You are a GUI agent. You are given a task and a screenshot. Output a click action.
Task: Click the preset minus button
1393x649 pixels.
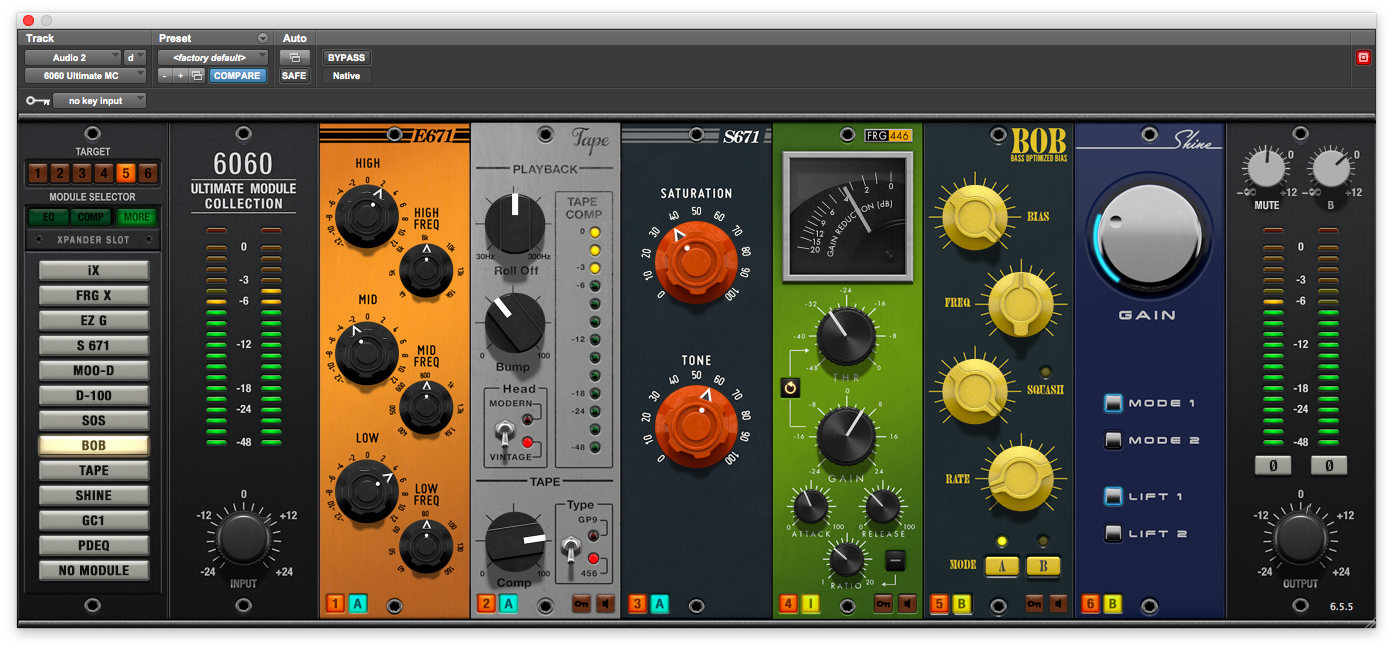coord(166,76)
